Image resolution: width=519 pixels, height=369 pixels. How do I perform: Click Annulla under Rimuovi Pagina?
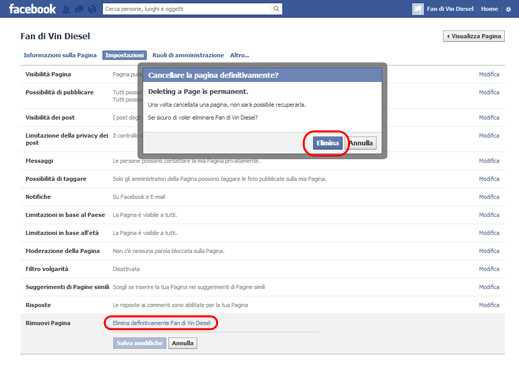coord(183,343)
